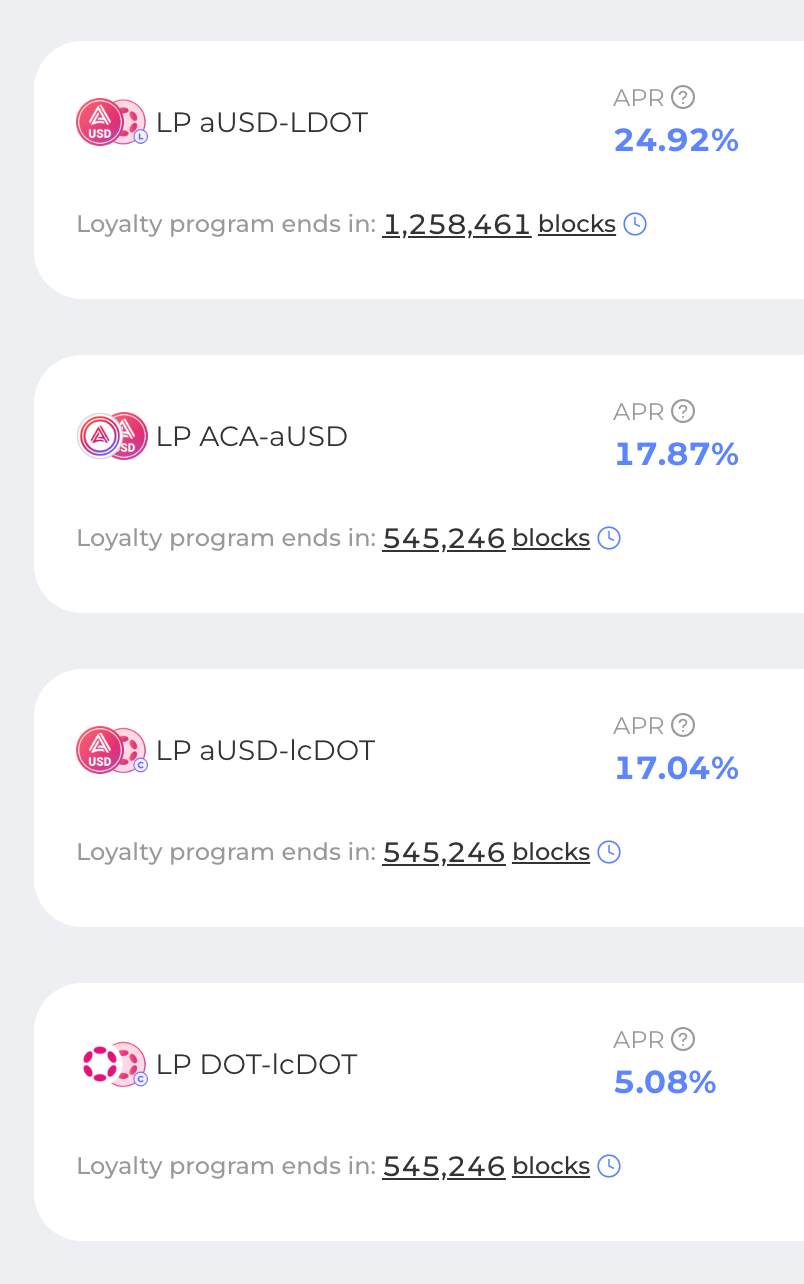Open the LP ACA-aUSD pool card
Viewport: 804px width, 1284px height.
click(x=419, y=484)
